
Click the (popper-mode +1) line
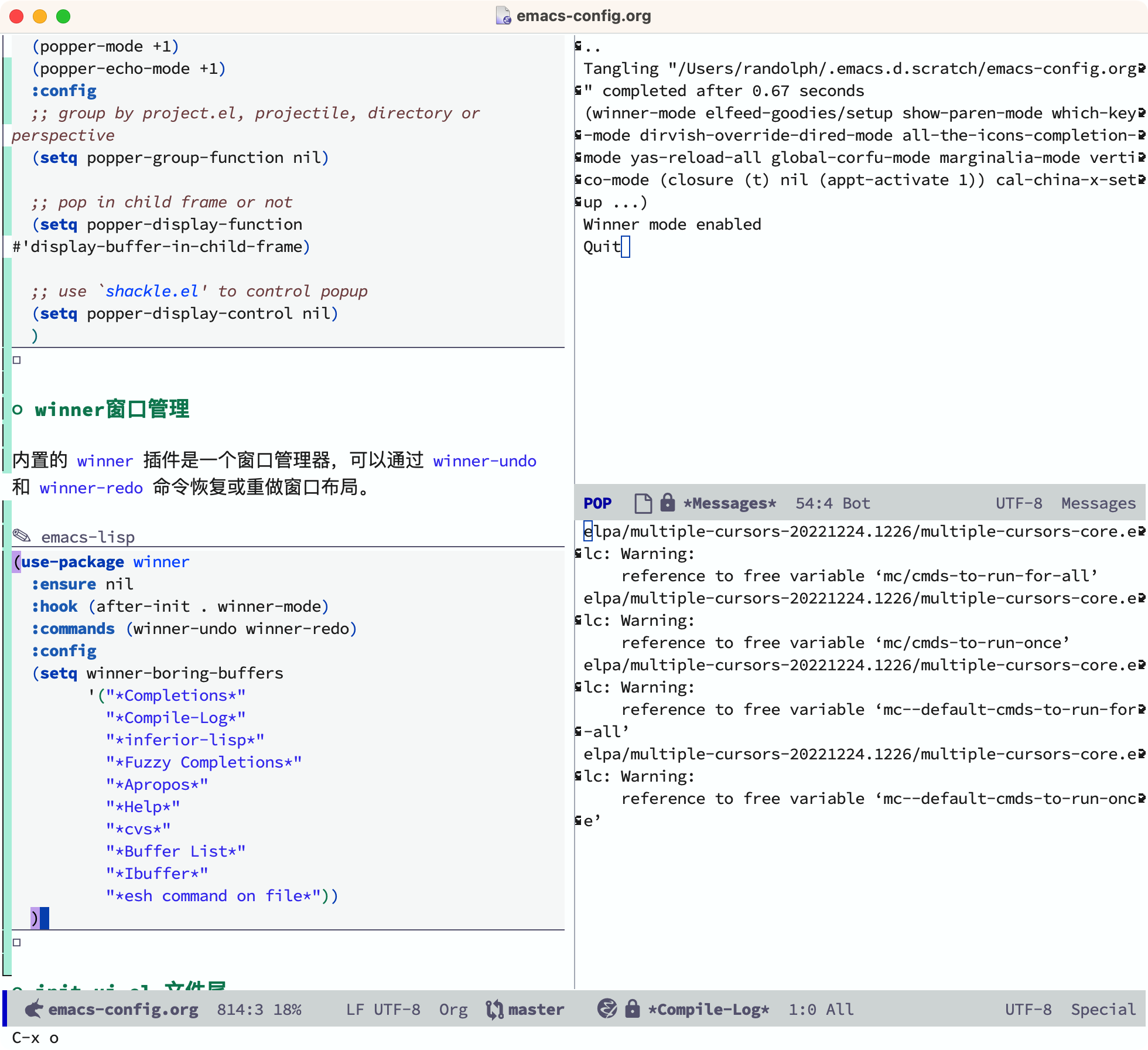(105, 46)
